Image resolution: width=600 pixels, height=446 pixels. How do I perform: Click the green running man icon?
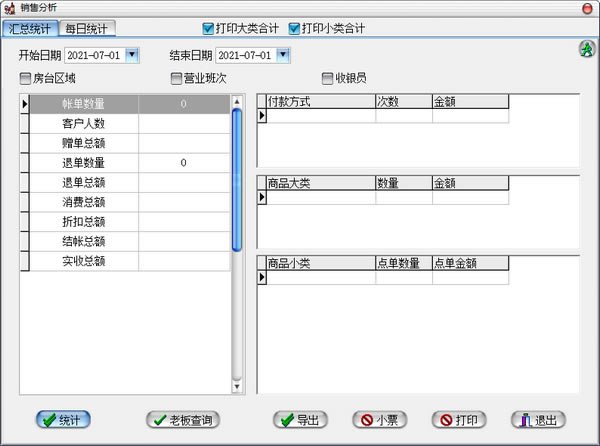pyautogui.click(x=587, y=49)
